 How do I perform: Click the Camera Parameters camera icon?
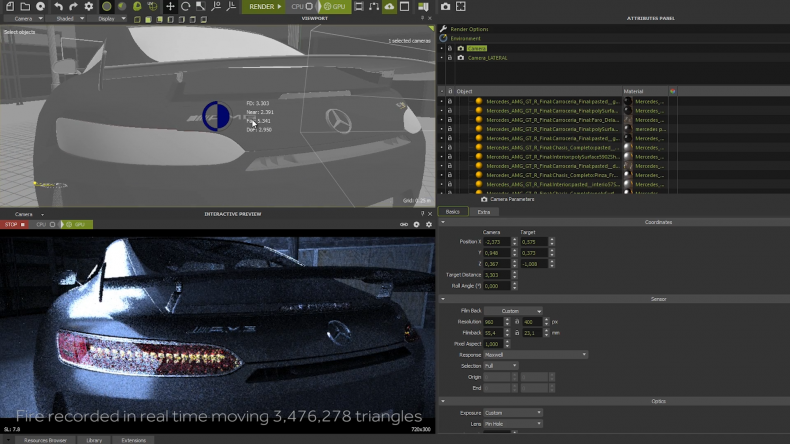click(484, 199)
